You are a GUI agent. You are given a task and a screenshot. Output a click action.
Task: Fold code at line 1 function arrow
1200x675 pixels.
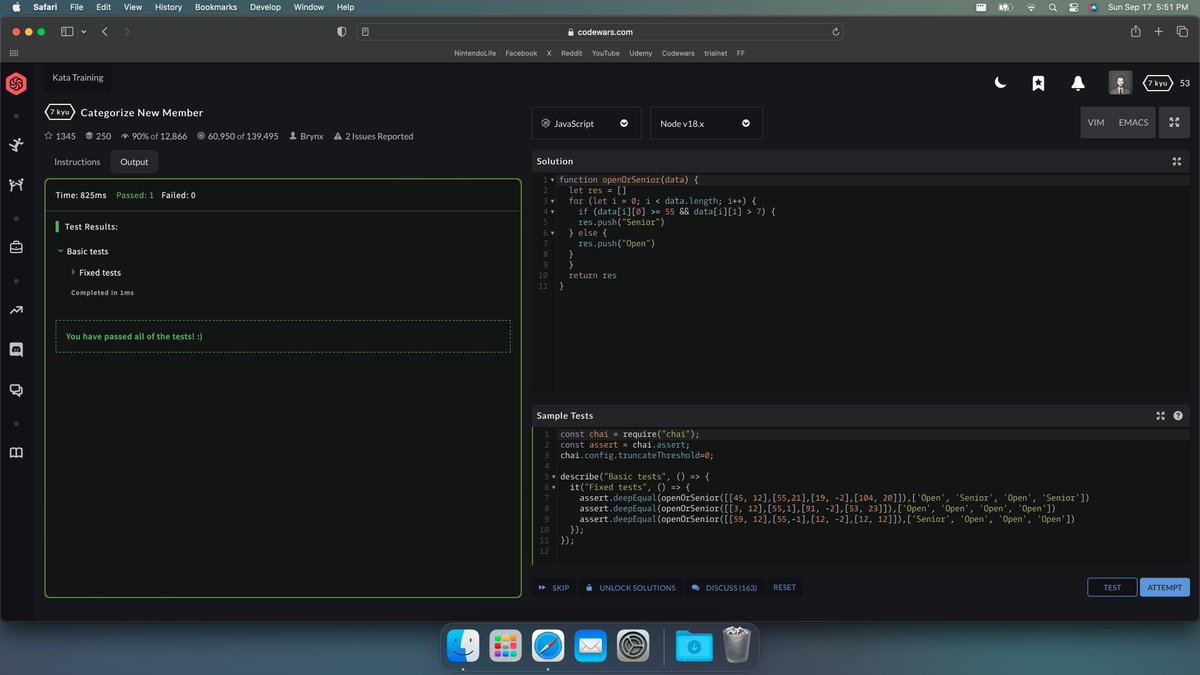[x=552, y=180]
